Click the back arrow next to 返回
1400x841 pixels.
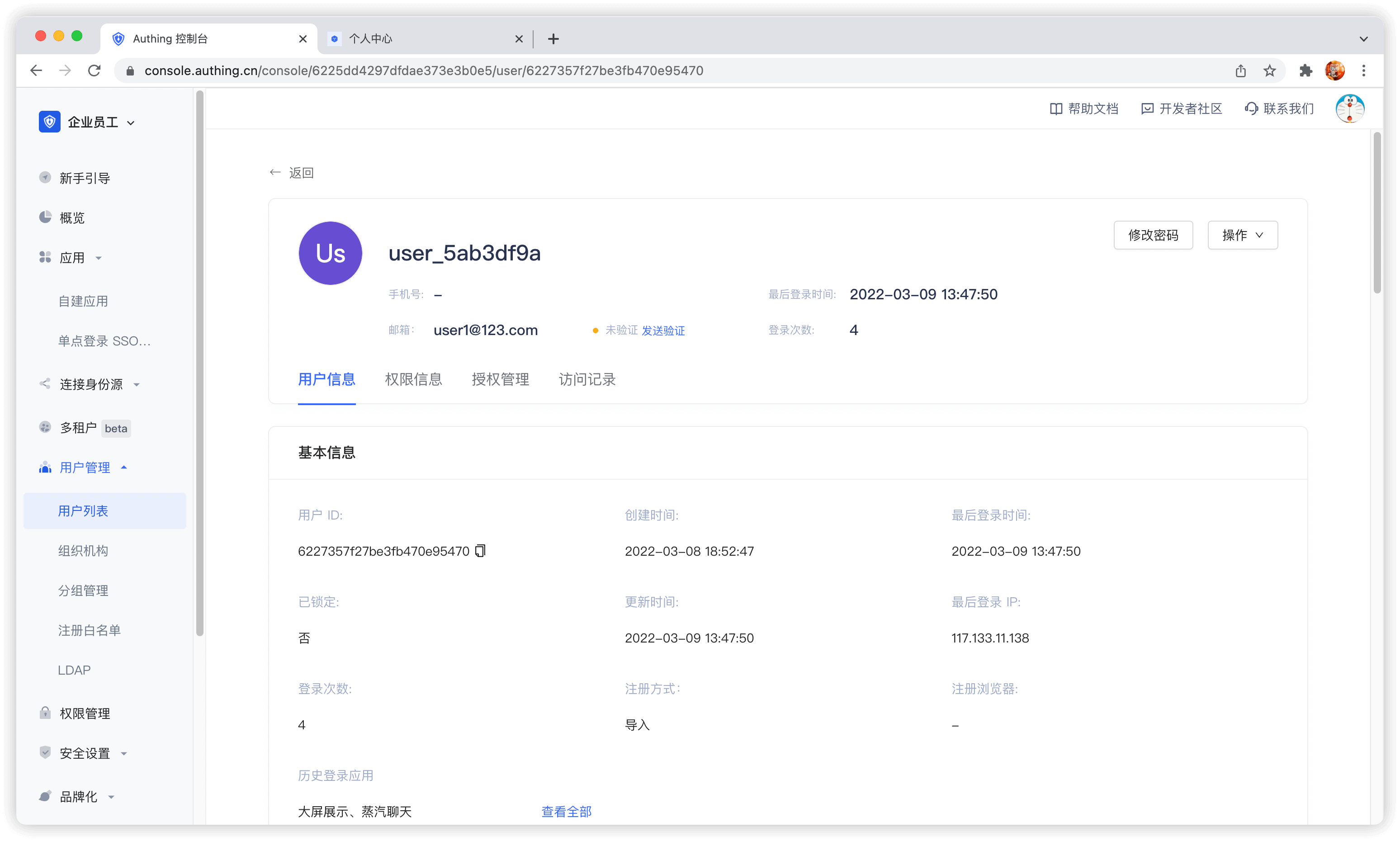tap(275, 172)
